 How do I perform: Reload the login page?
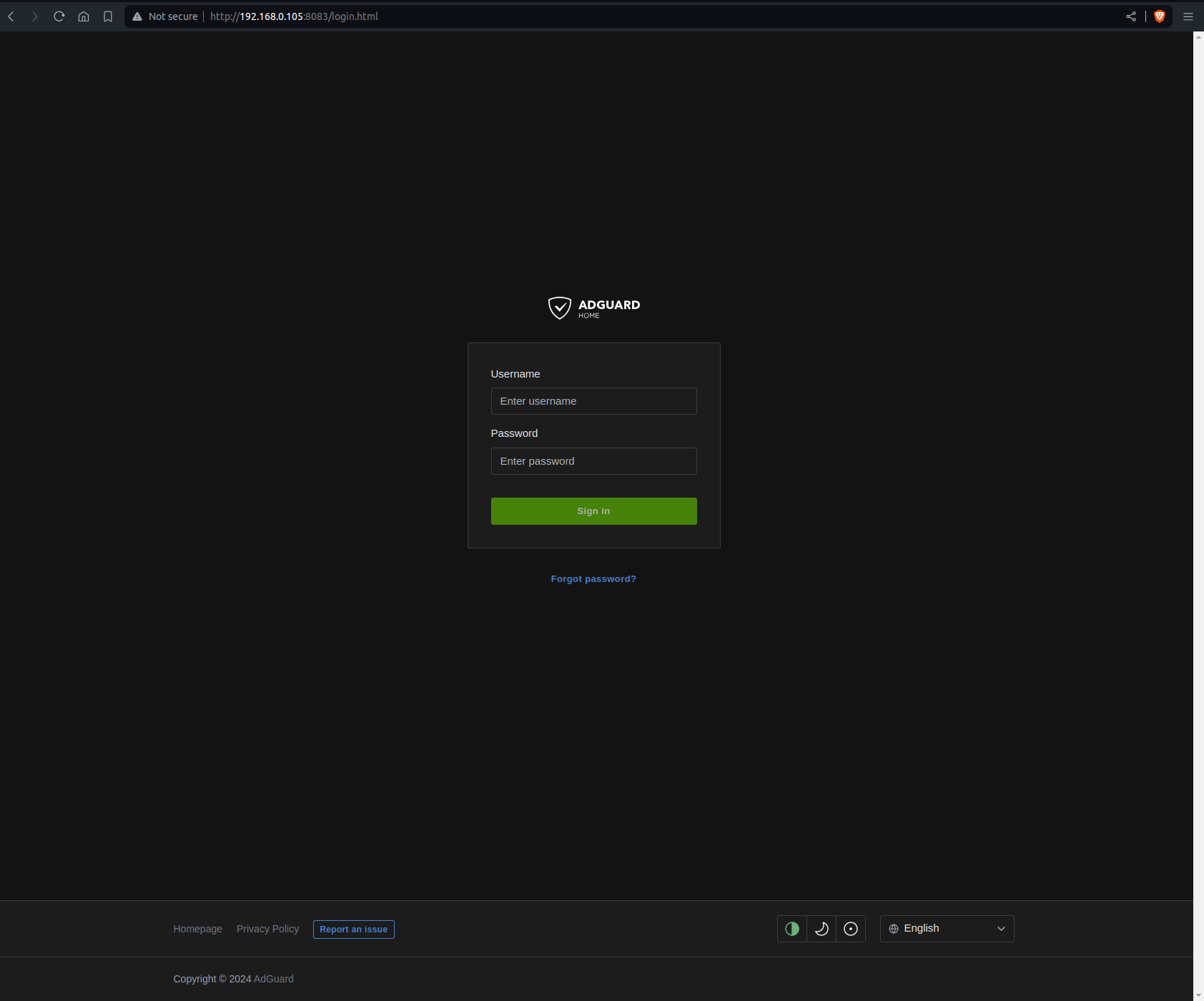pos(59,16)
